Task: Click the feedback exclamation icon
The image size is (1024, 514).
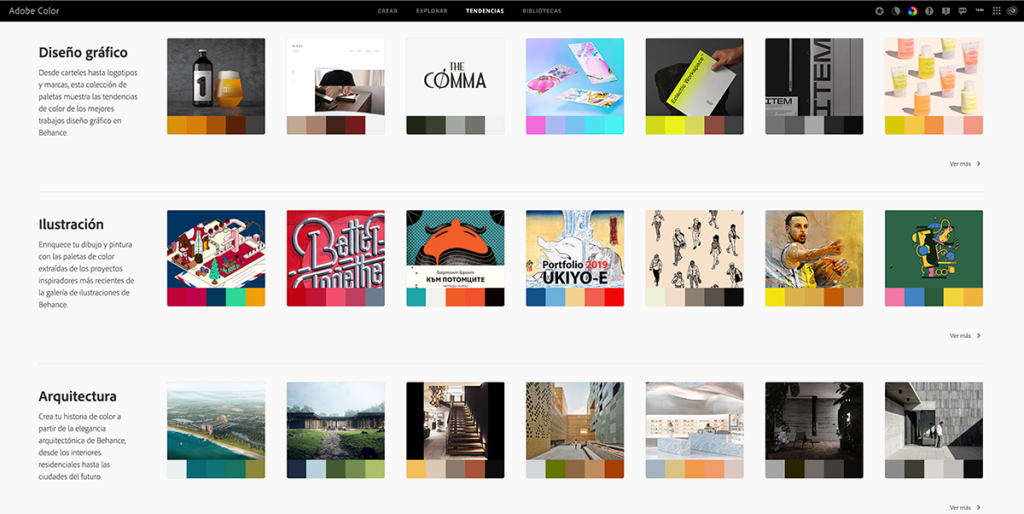Action: tap(946, 11)
